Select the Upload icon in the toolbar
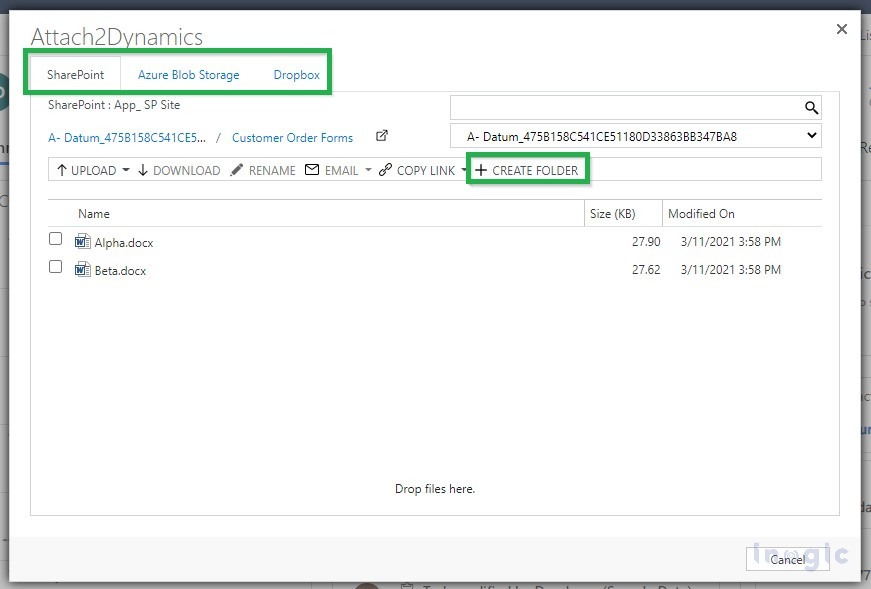This screenshot has height=589, width=871. coord(63,170)
